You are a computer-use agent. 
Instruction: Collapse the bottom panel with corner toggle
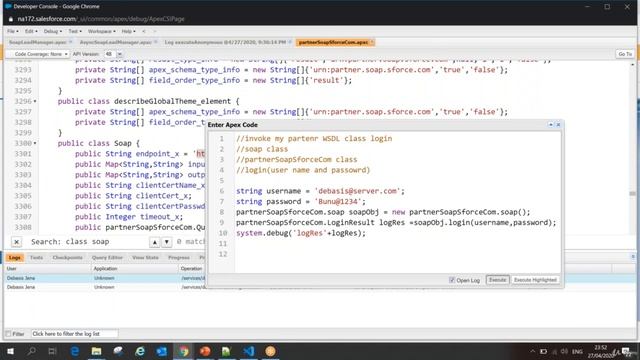coord(633,257)
